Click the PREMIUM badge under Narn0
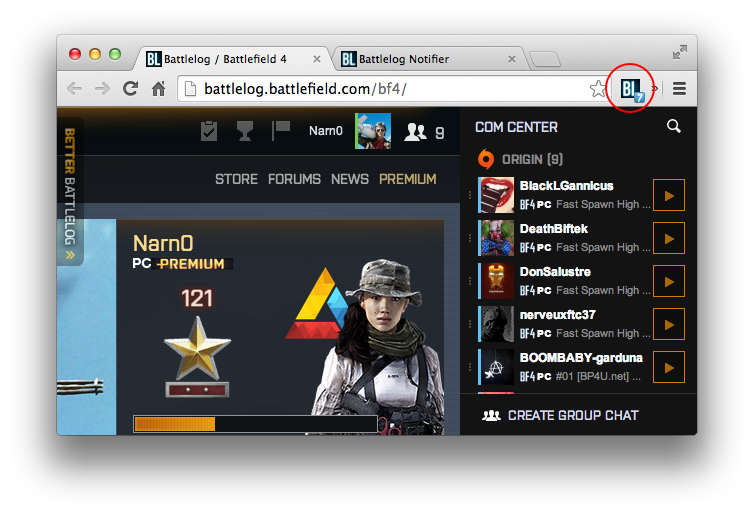The width and height of the screenshot is (754, 514). [x=192, y=264]
